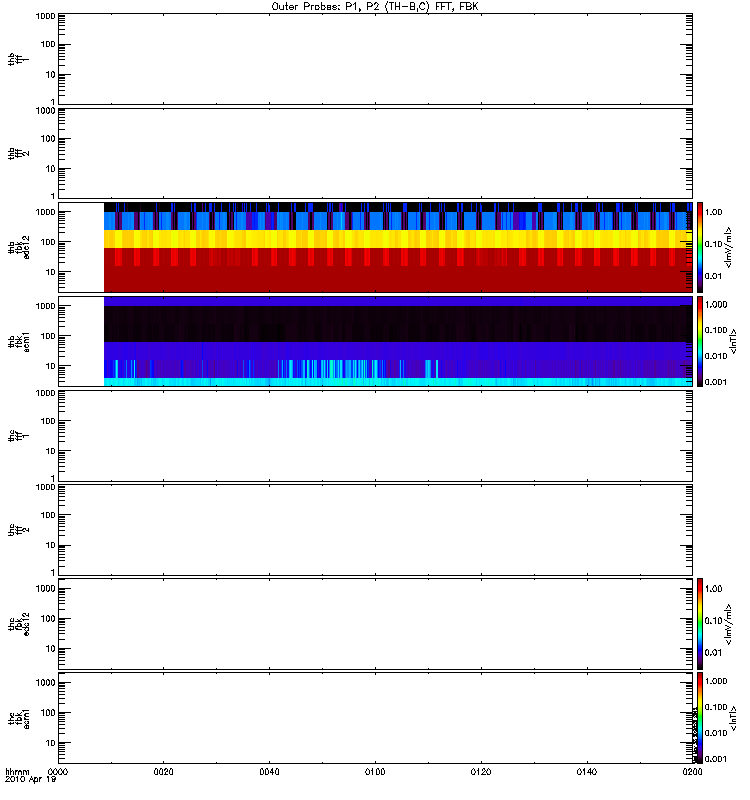Click the cyan bottom band of thb scm1 spectrogram

coord(398,382)
